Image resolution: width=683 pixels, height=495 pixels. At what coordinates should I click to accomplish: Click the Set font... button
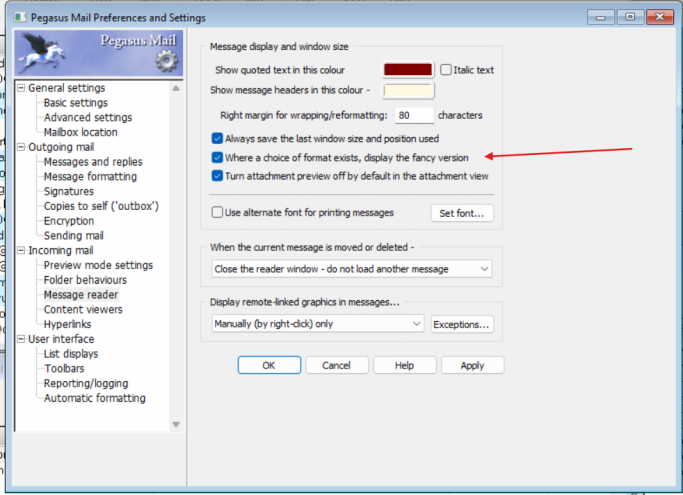462,213
